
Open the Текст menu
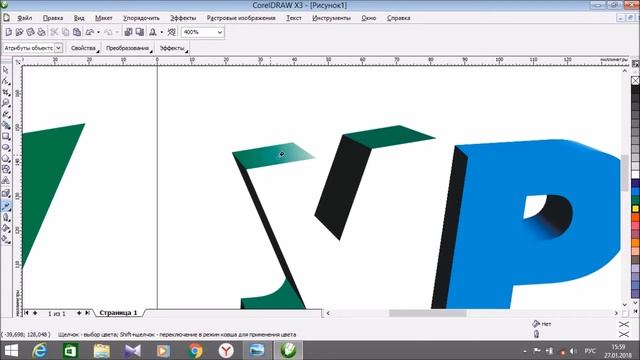click(294, 18)
